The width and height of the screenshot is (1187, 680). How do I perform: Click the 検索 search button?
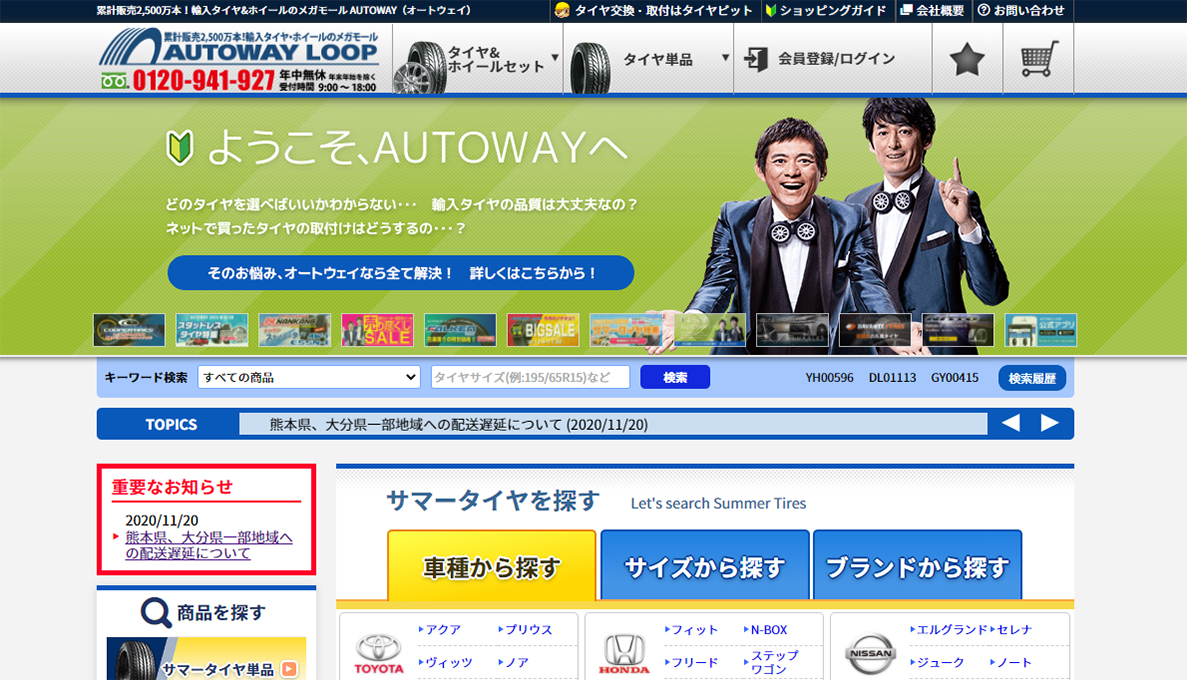tap(675, 377)
